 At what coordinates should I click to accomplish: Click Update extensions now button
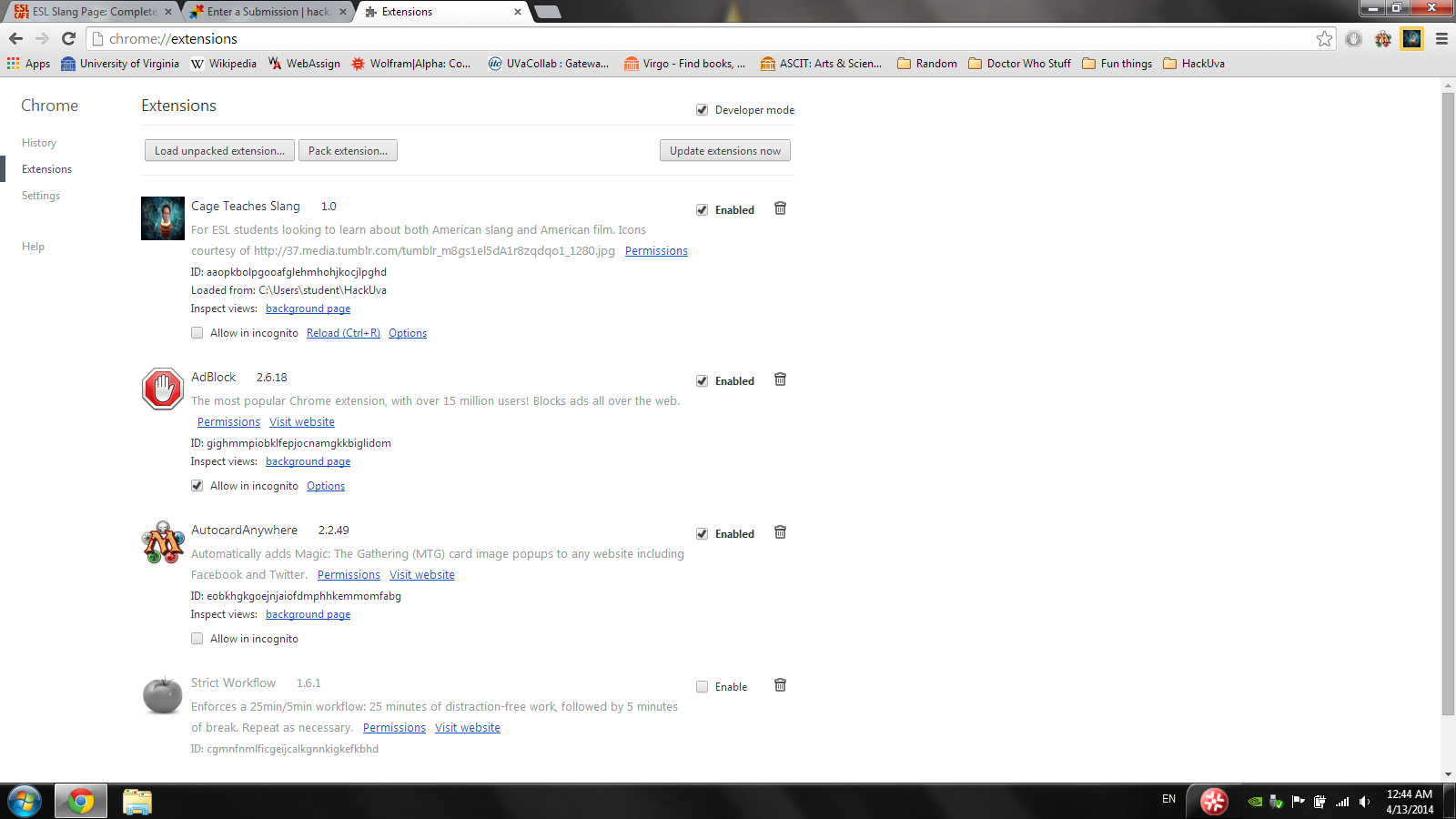[725, 150]
